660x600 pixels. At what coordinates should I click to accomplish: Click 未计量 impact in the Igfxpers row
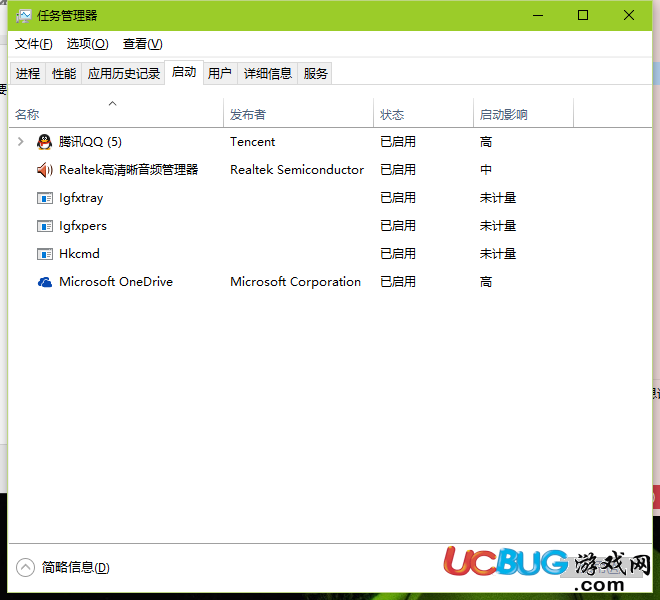click(x=498, y=226)
